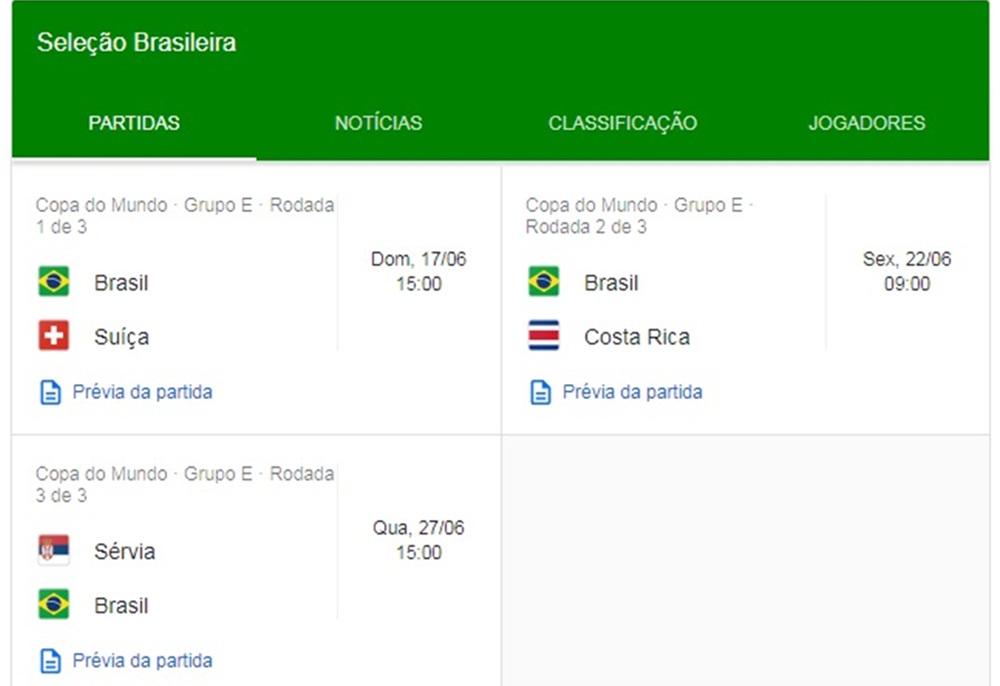Open Prévia da partida for Brasil vs Costa Rica
This screenshot has width=1000, height=686.
coord(632,392)
